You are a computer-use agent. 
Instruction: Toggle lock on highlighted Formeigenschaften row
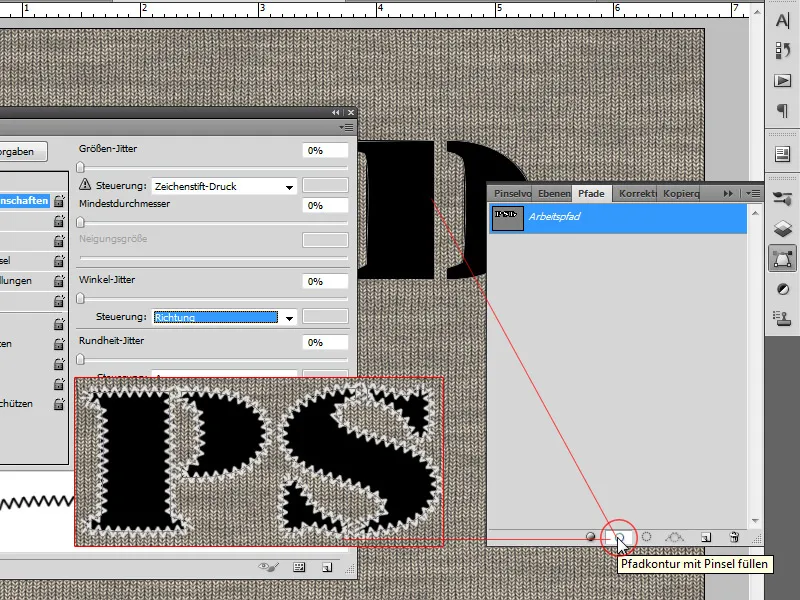(59, 201)
